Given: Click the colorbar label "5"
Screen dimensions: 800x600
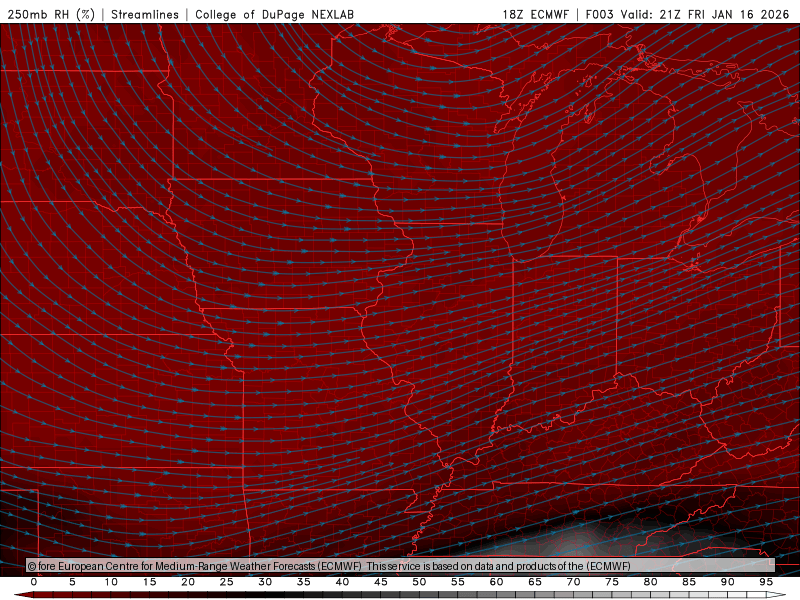Looking at the screenshot, I should coord(72,582).
